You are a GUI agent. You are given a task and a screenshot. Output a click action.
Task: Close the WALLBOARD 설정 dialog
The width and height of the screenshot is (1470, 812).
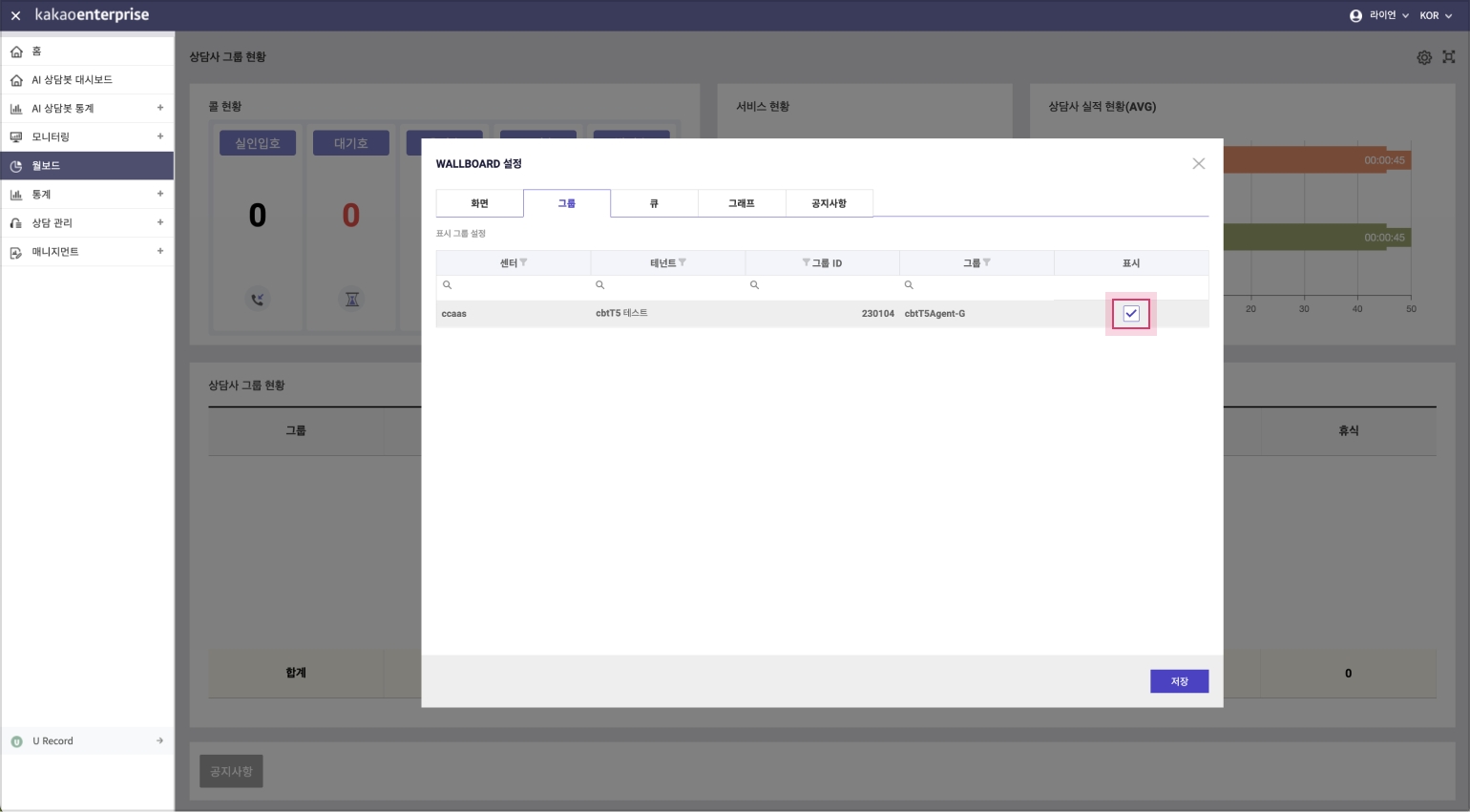[x=1198, y=164]
